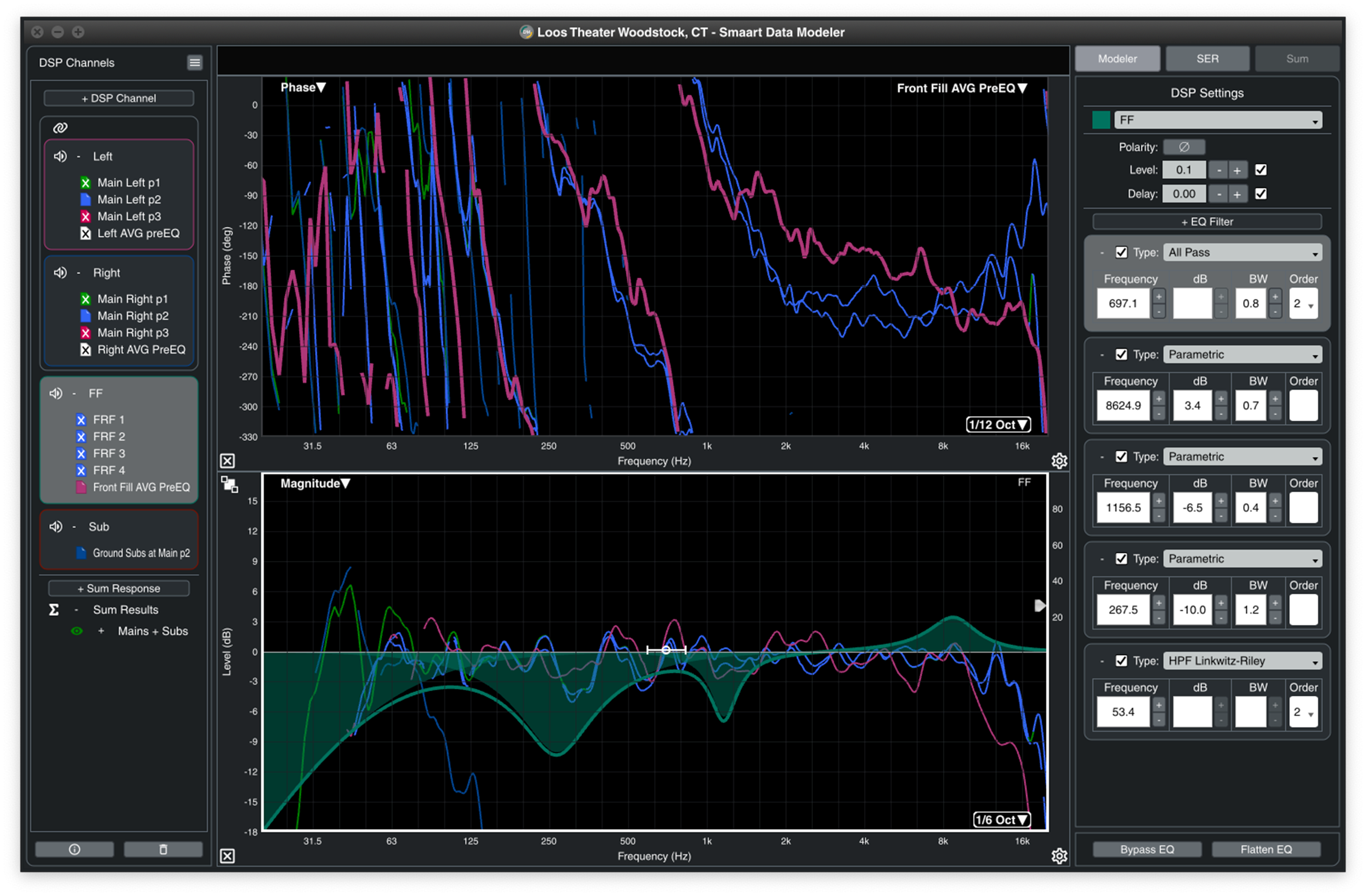Open the FF channel name dropdown
1366x896 pixels.
point(1217,120)
